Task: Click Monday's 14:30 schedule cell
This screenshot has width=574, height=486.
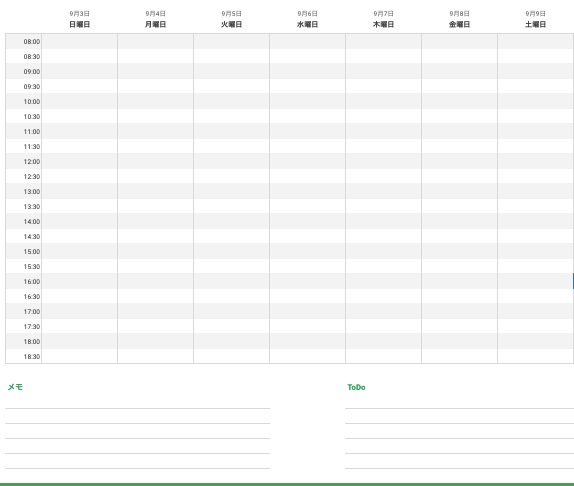Action: [156, 237]
